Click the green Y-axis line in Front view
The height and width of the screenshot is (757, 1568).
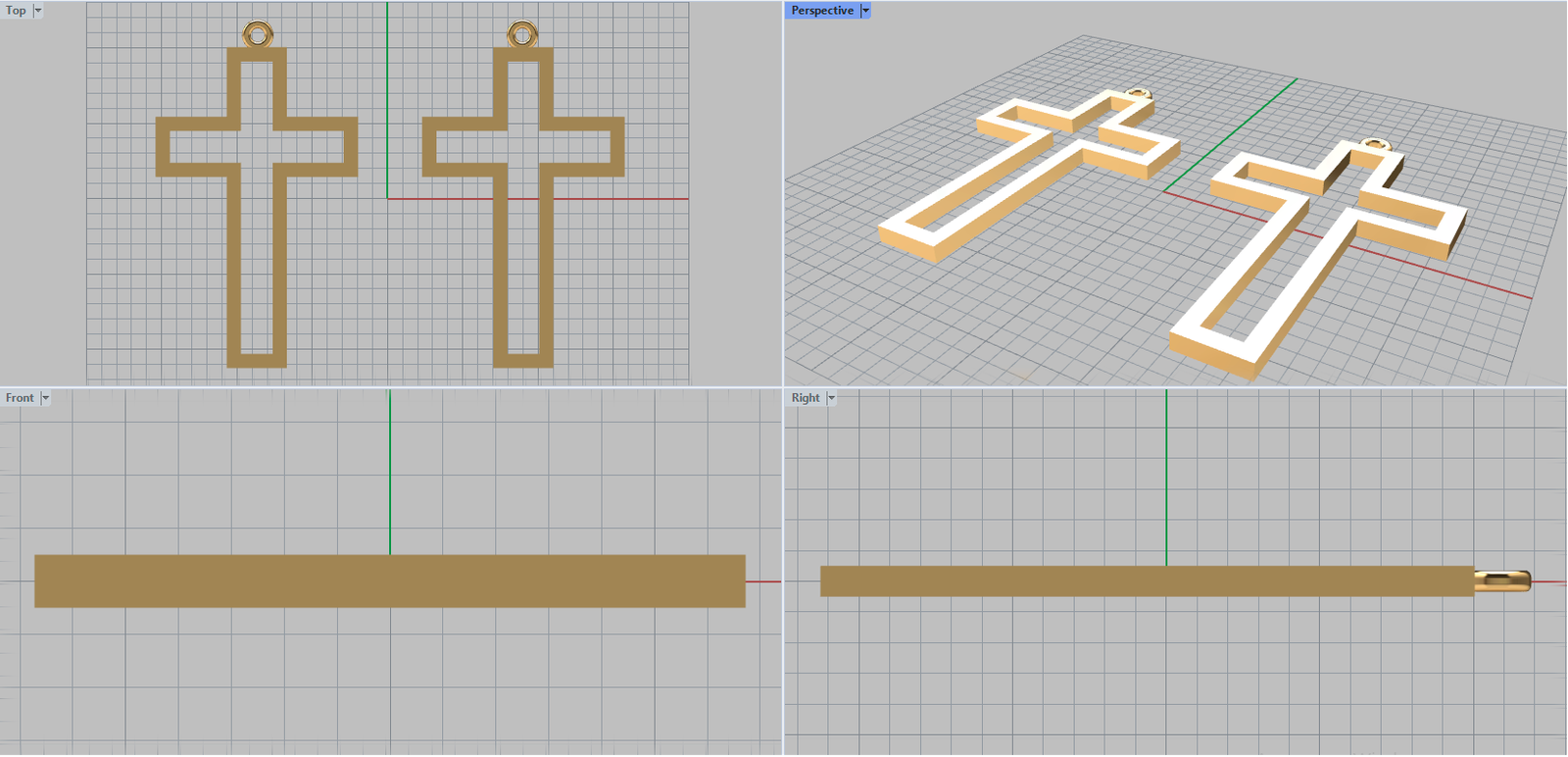click(390, 471)
